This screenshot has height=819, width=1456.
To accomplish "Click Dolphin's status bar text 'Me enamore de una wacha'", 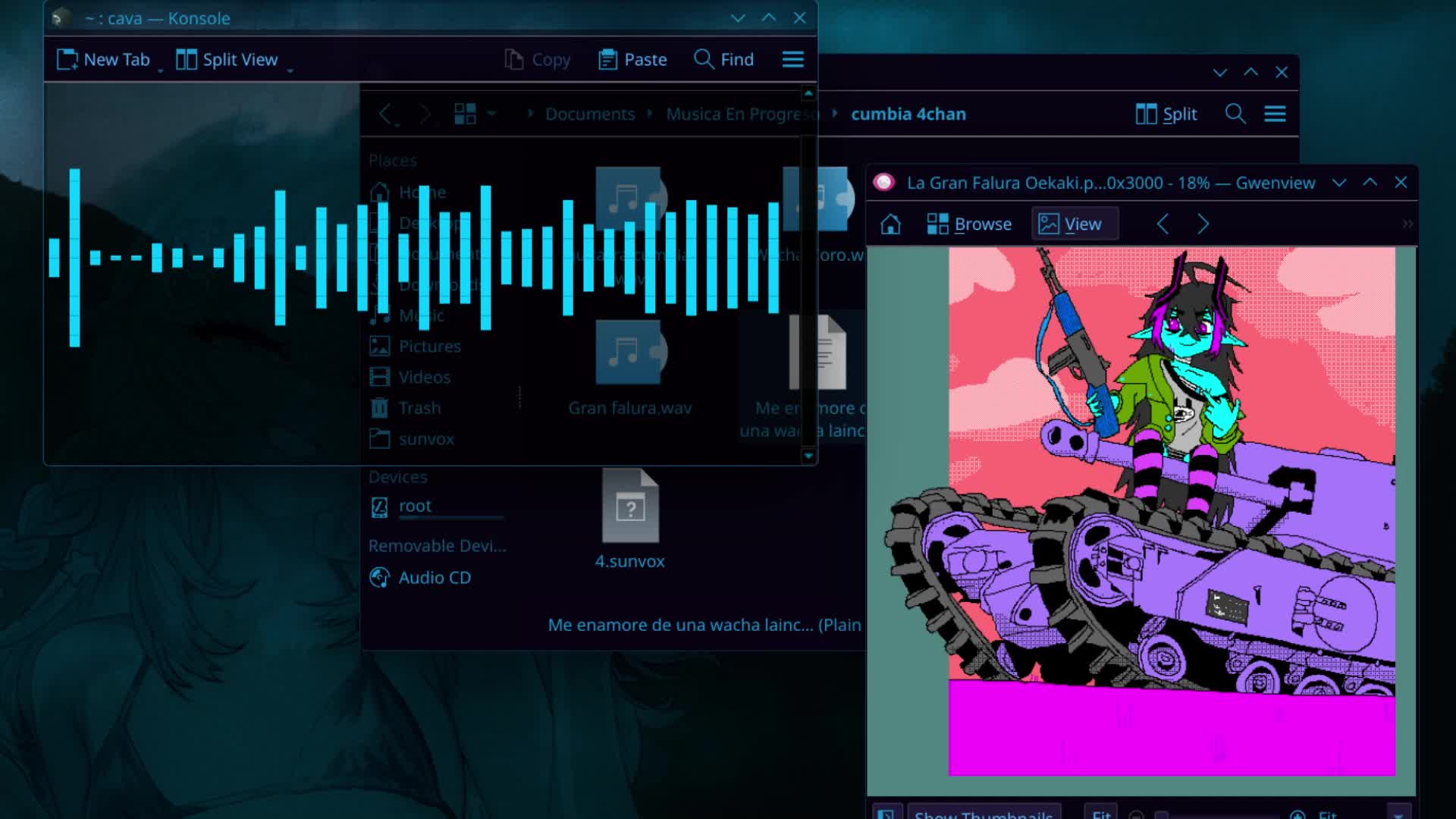I will pyautogui.click(x=704, y=625).
